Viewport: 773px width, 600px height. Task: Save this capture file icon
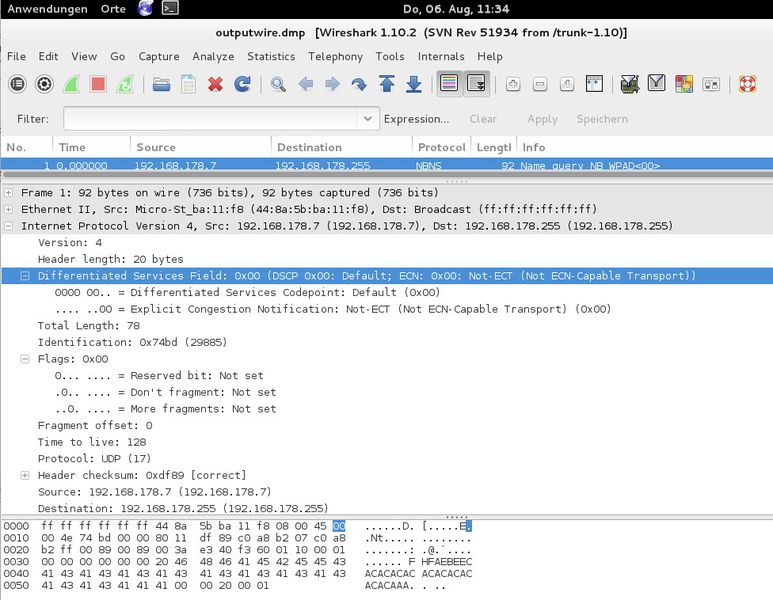[188, 84]
